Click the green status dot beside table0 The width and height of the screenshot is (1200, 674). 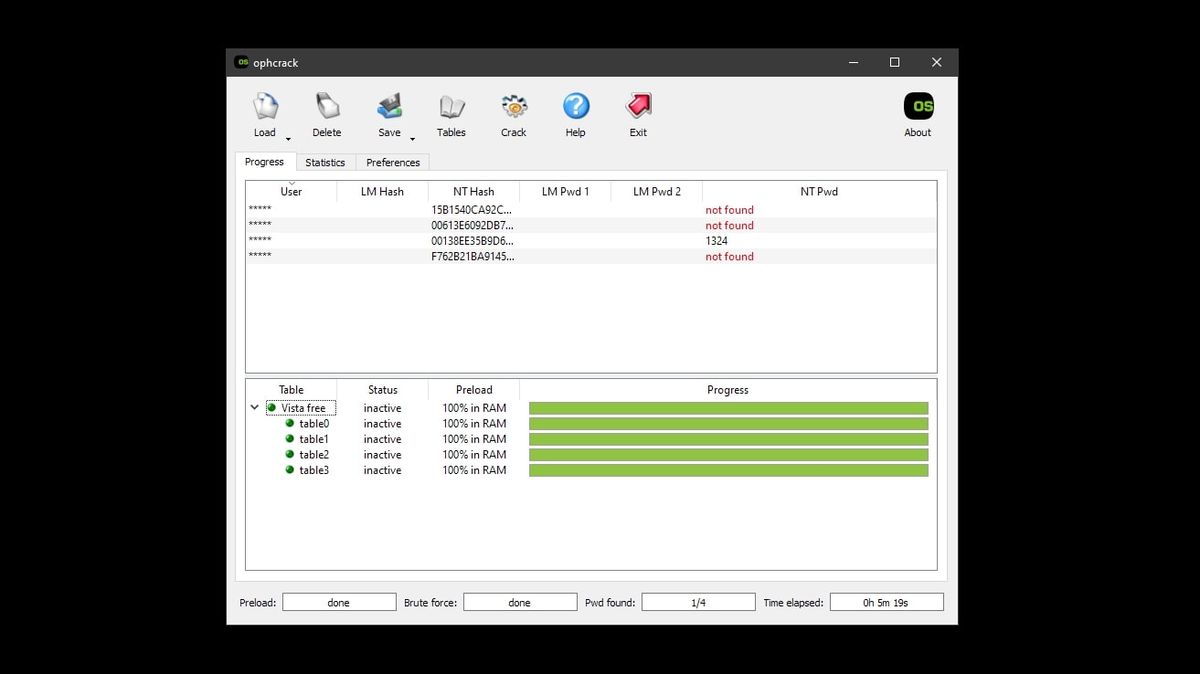pos(291,423)
